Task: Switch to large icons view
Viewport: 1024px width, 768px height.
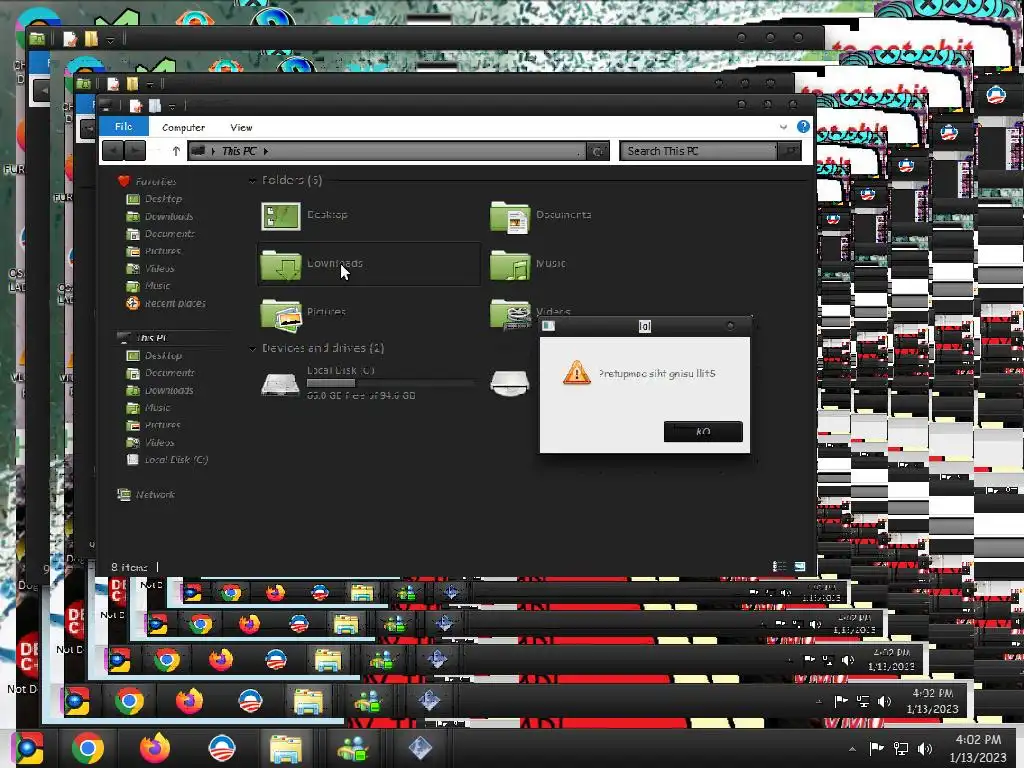Action: [x=799, y=566]
